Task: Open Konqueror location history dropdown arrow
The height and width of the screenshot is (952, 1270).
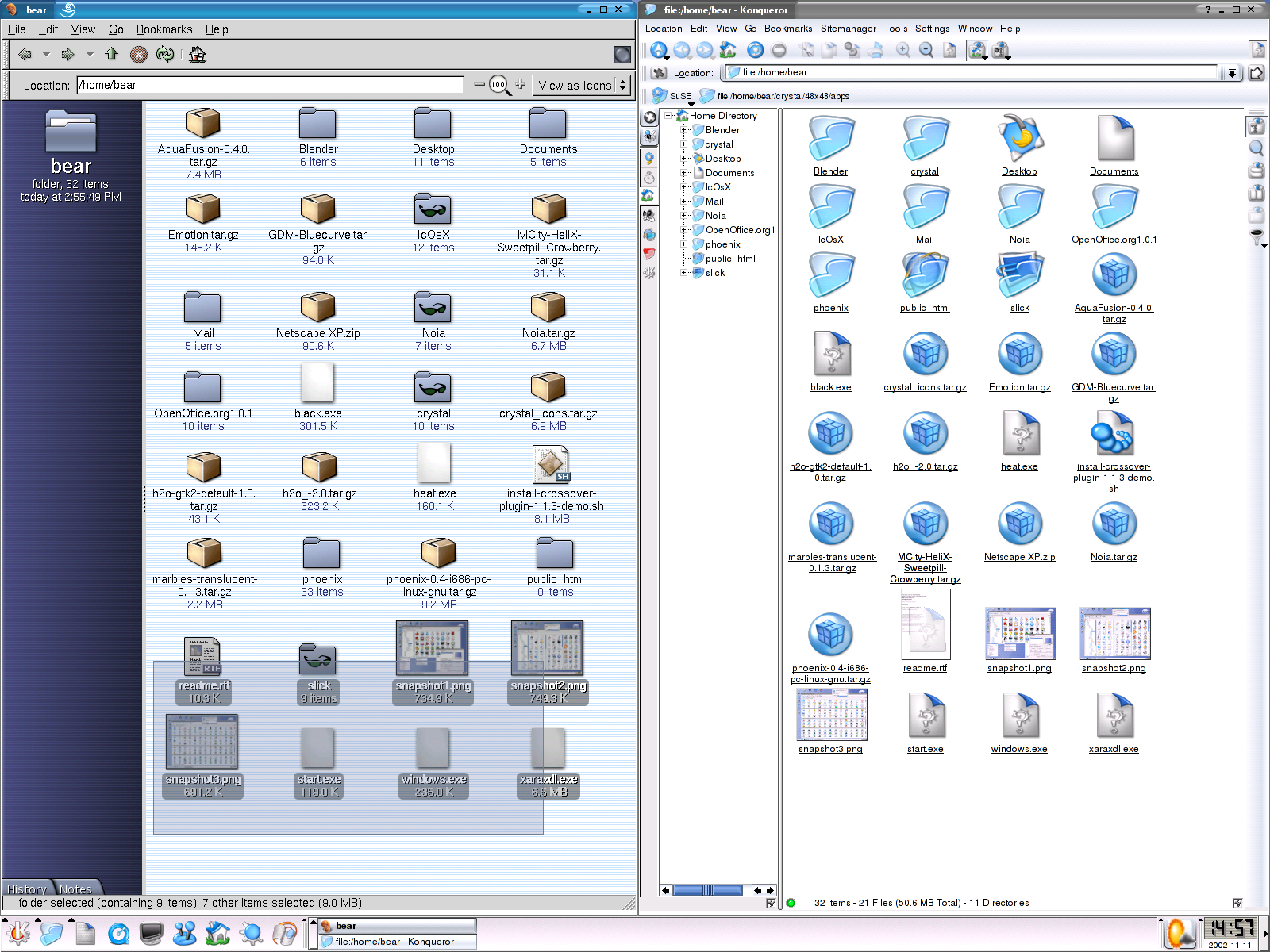Action: click(1232, 73)
